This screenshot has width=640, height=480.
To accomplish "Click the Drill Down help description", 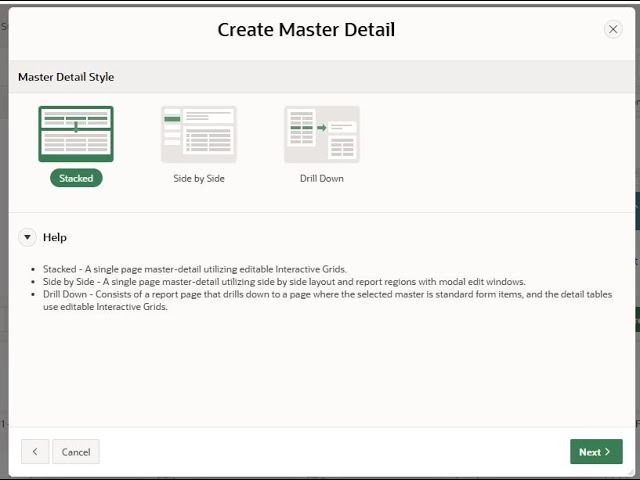I will tap(327, 300).
